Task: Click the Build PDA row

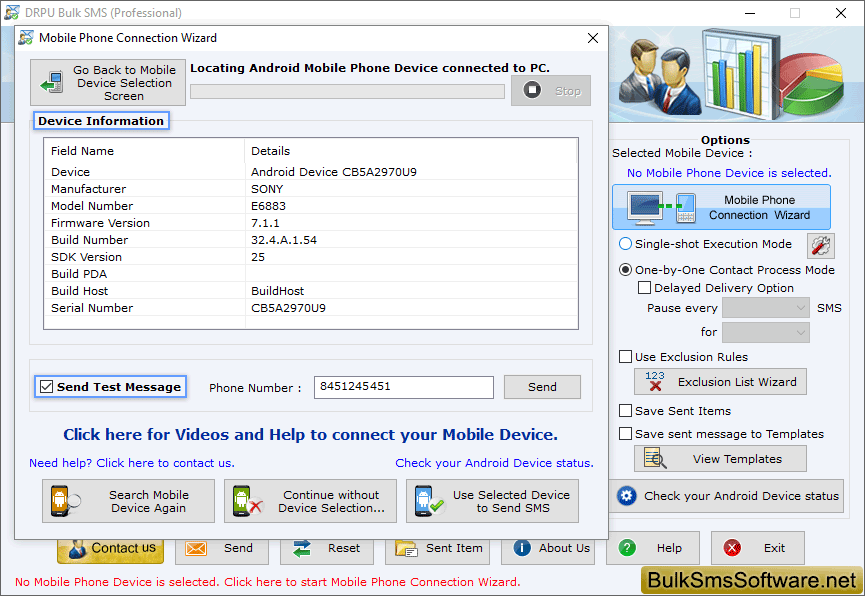Action: (x=311, y=274)
